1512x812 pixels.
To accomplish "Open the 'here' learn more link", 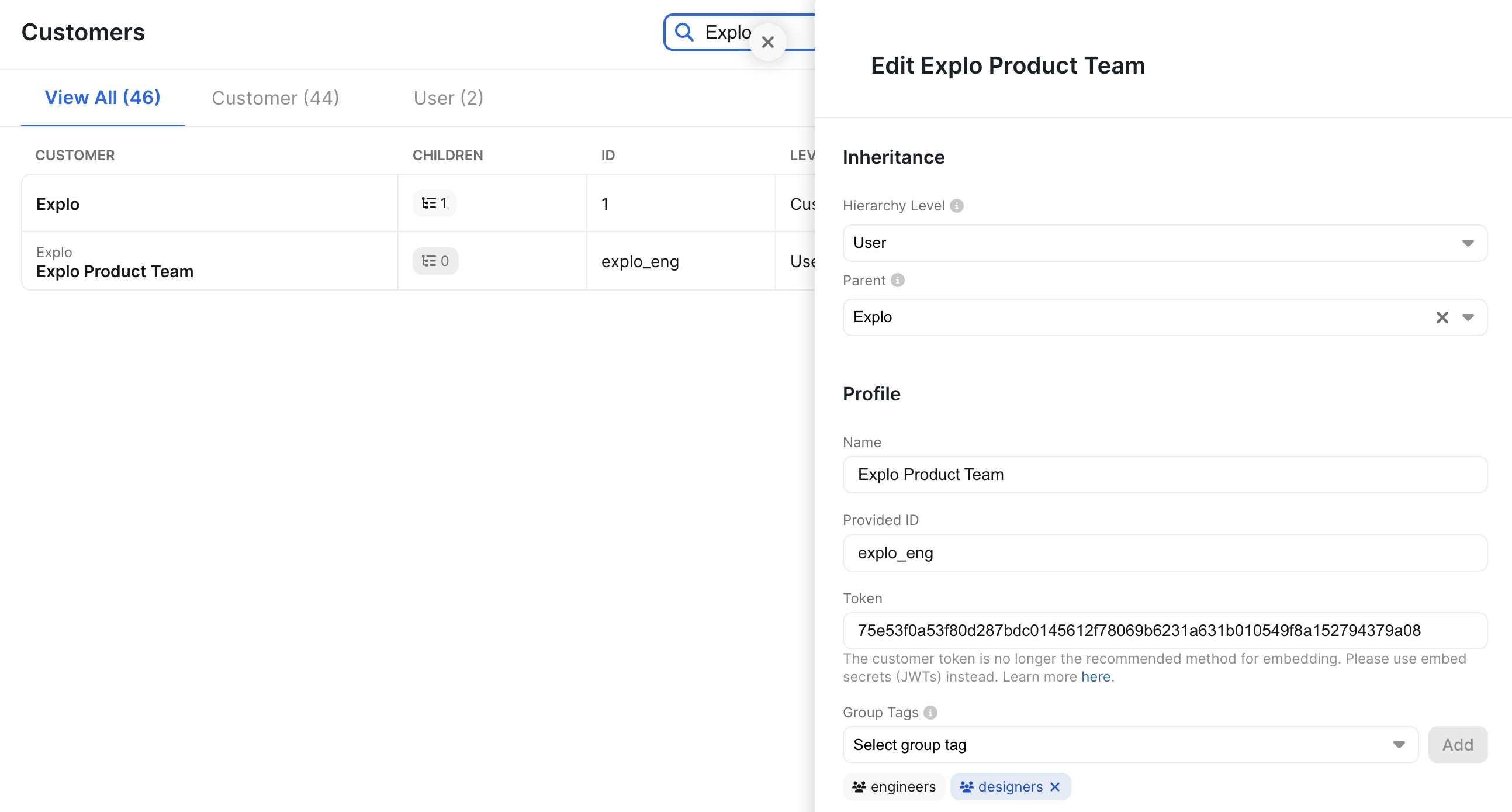I will tap(1095, 677).
